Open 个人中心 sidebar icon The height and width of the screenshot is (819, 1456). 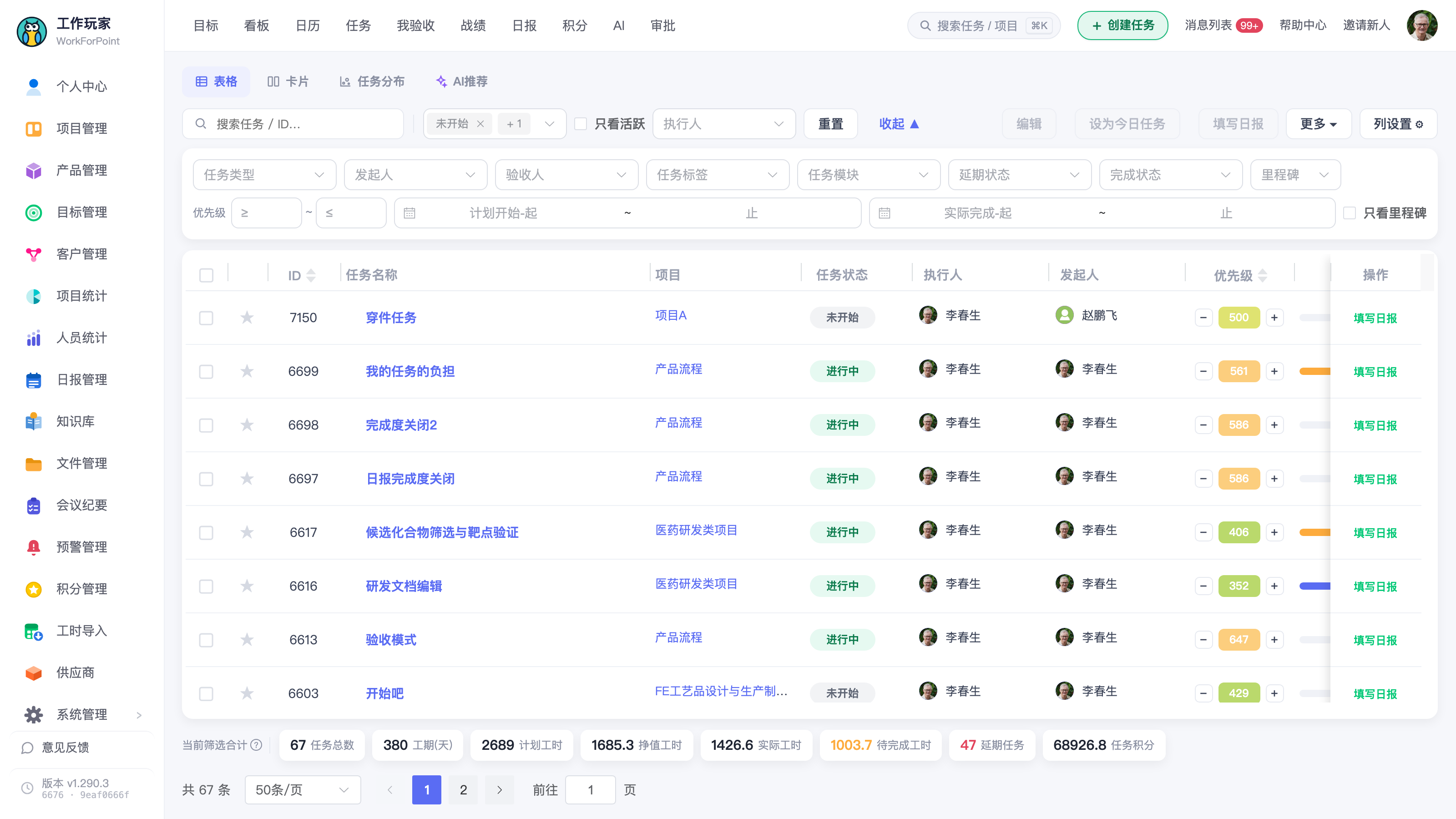(x=33, y=86)
